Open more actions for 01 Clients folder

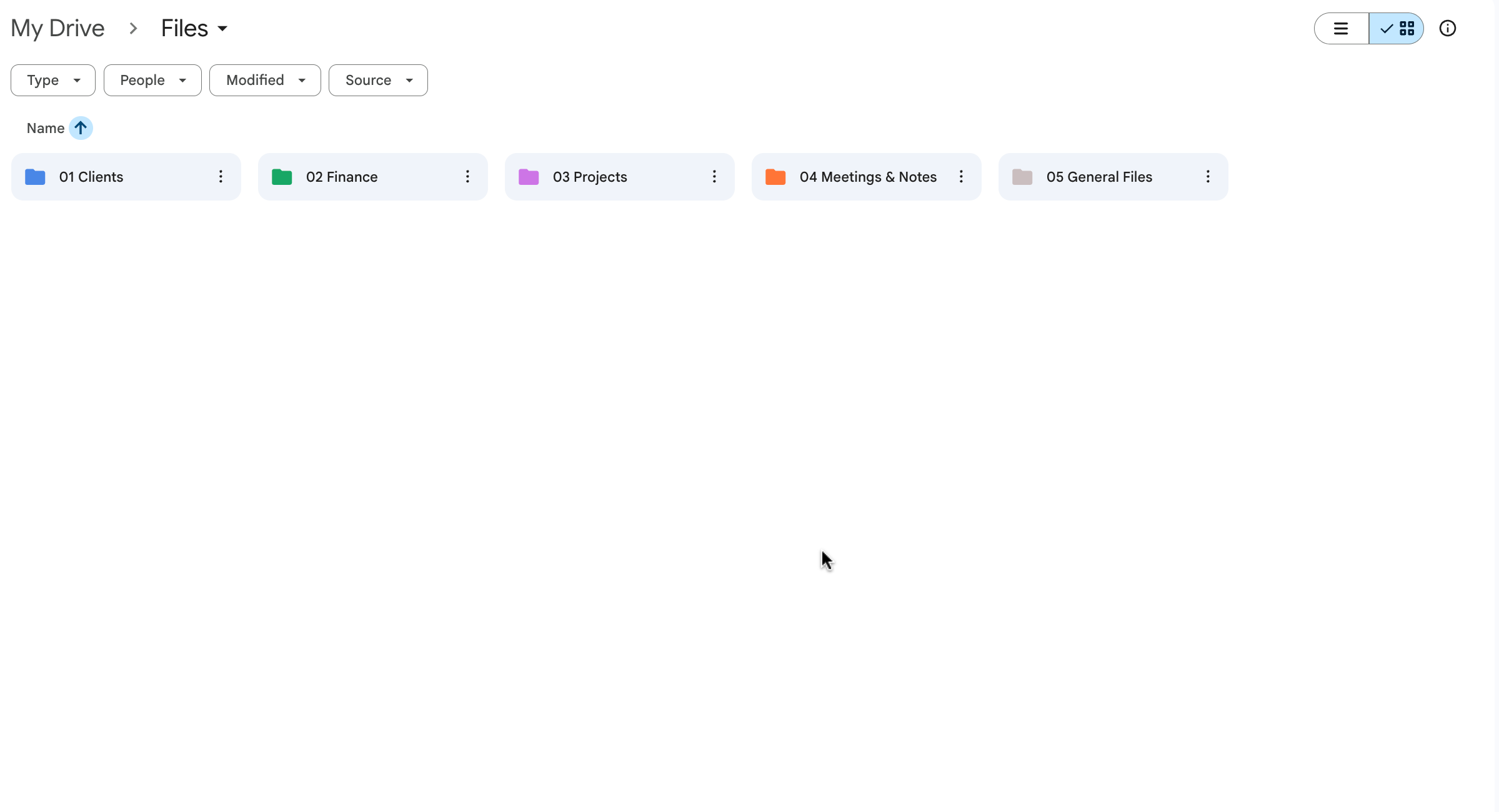point(221,177)
